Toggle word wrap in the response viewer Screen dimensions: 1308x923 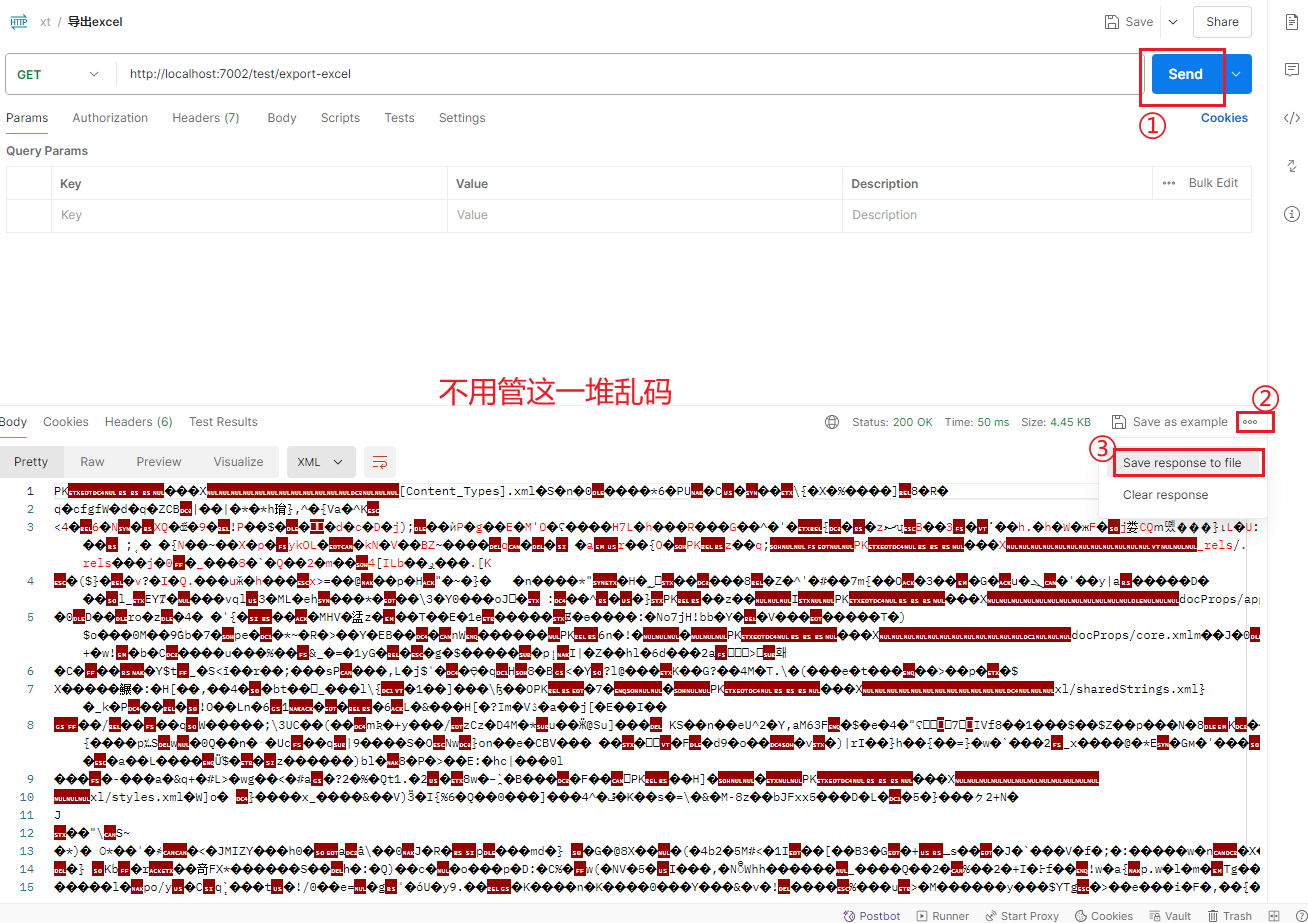coord(380,462)
